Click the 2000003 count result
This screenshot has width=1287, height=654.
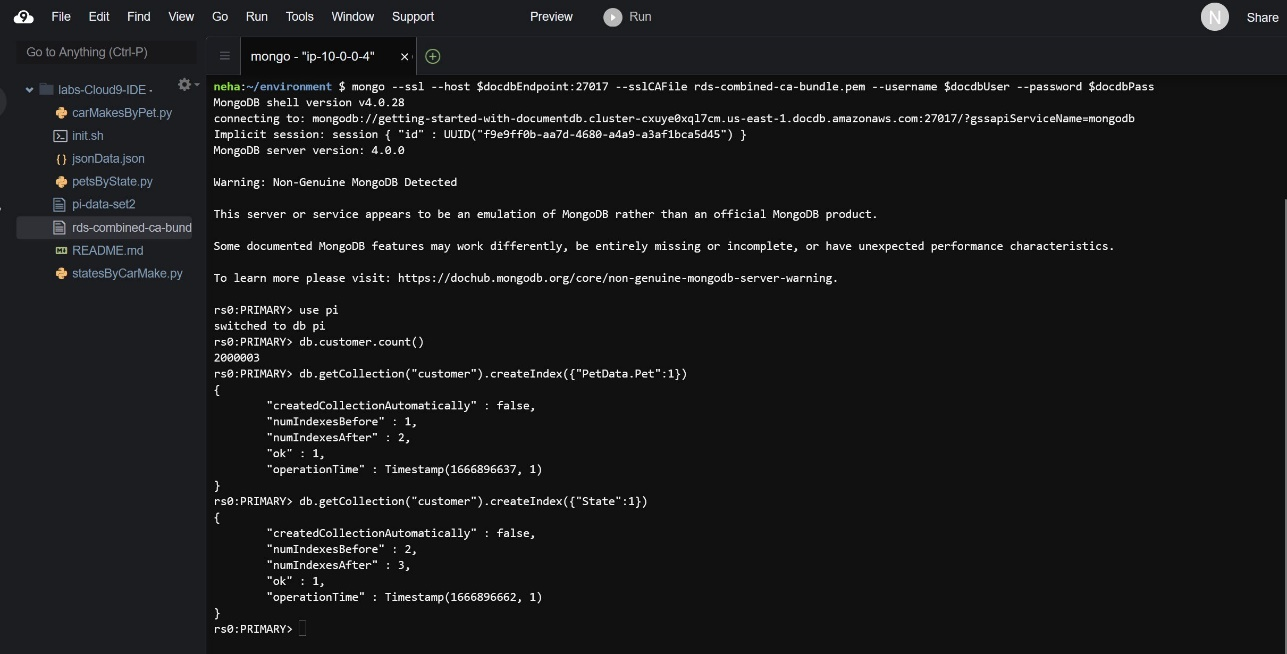pos(237,358)
